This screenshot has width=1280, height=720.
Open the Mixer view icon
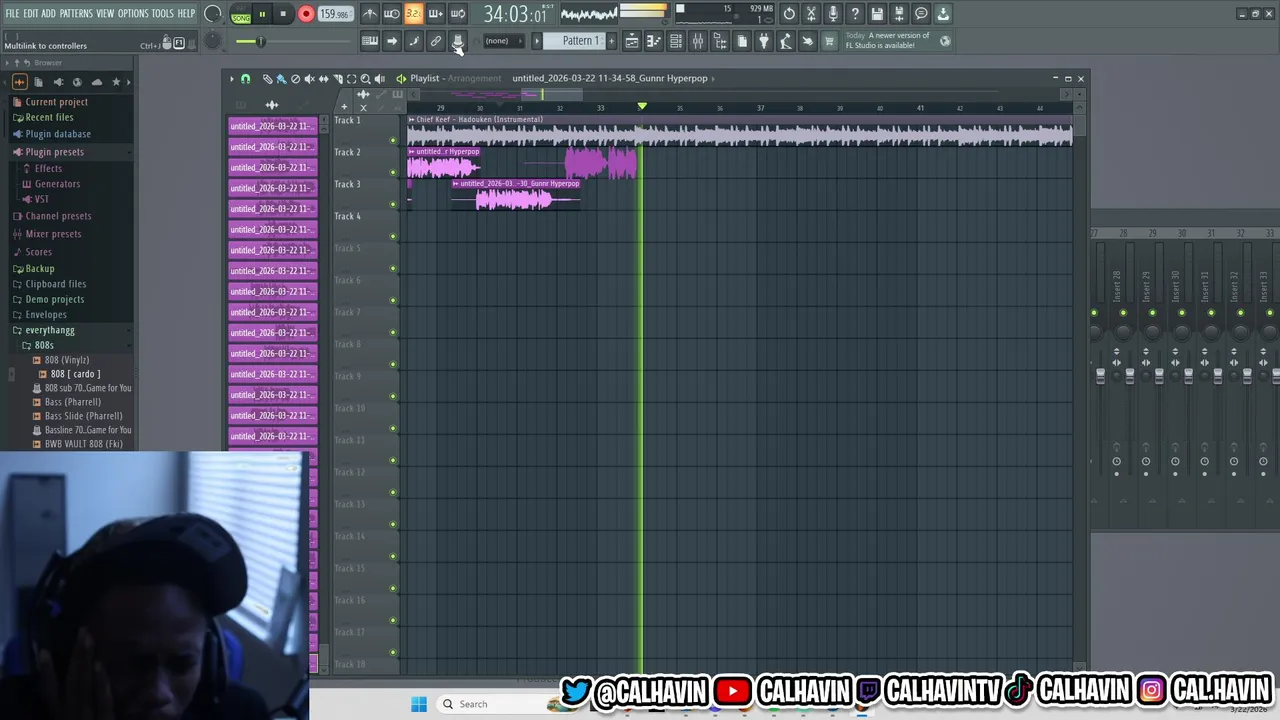[x=698, y=41]
